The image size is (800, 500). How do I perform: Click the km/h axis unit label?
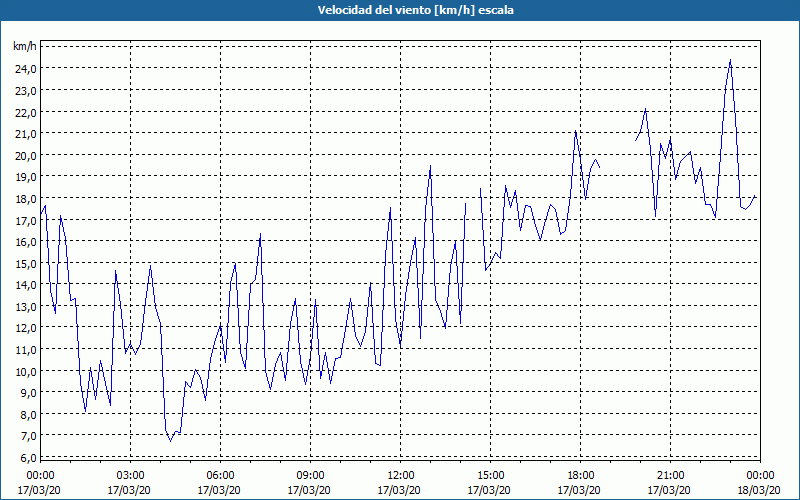click(x=25, y=46)
